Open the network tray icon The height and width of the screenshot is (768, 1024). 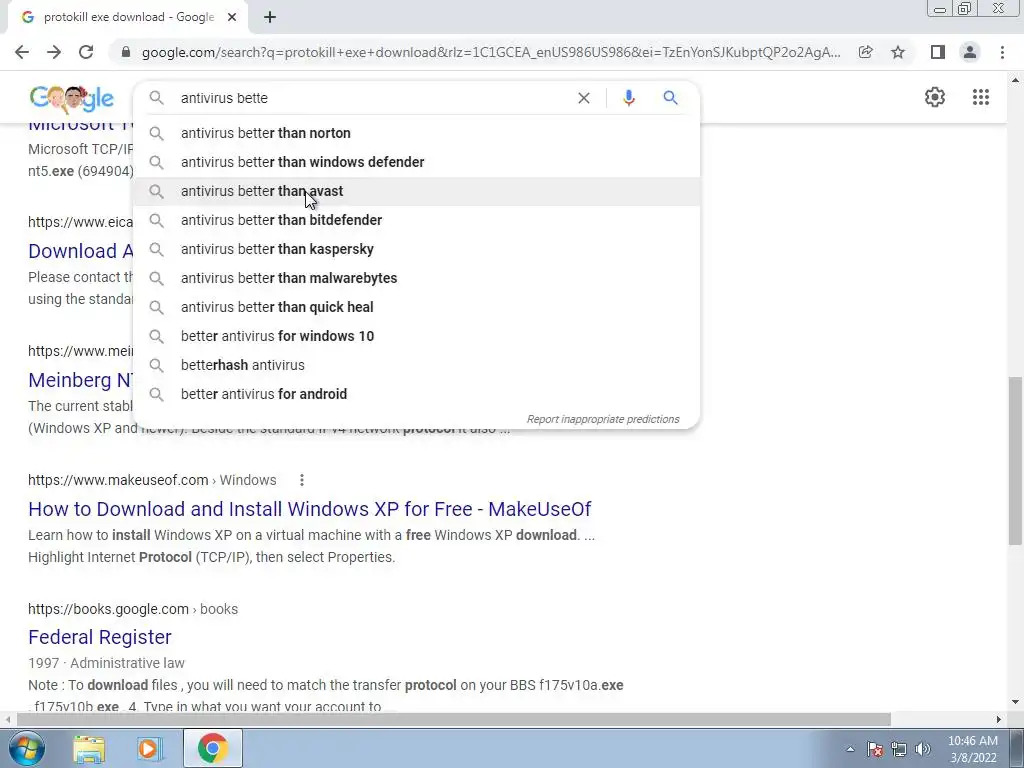(x=899, y=749)
